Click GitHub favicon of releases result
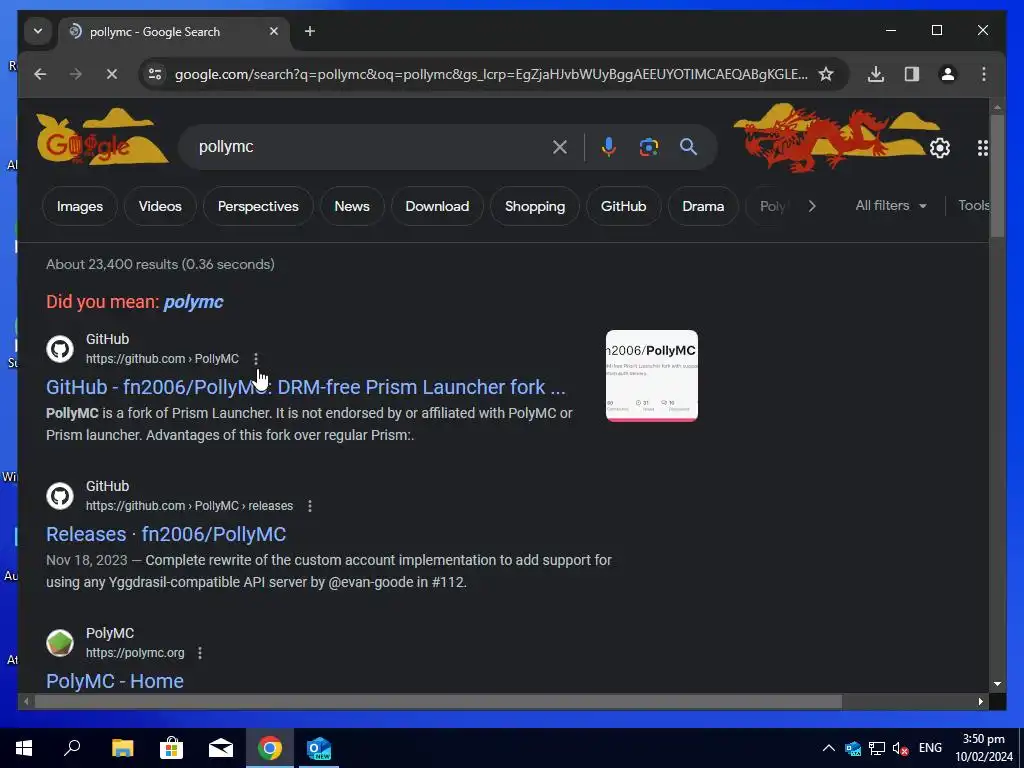 (x=60, y=496)
